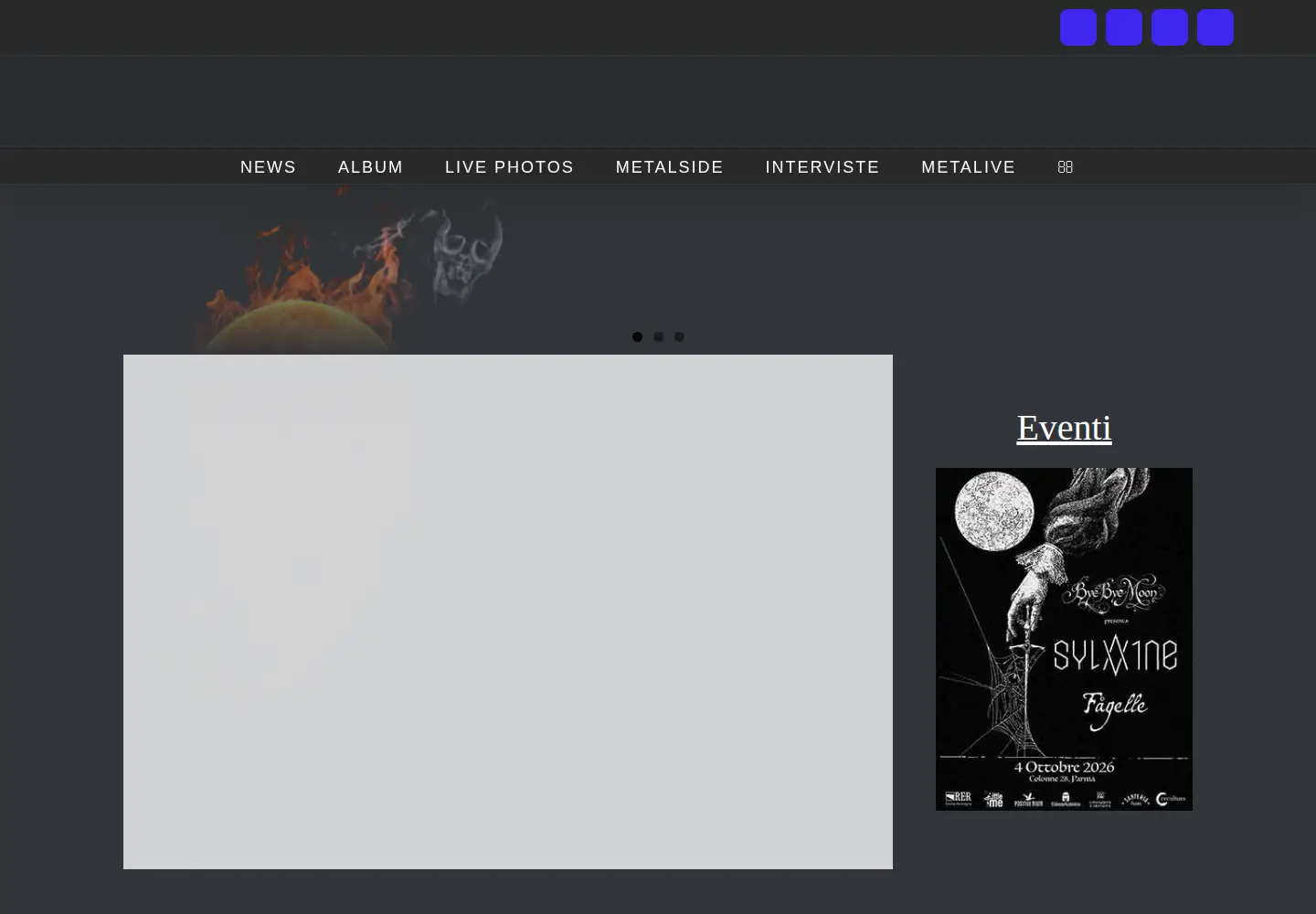Open the INTERVISTE section
Screen dimensions: 1316x914
coord(822,167)
